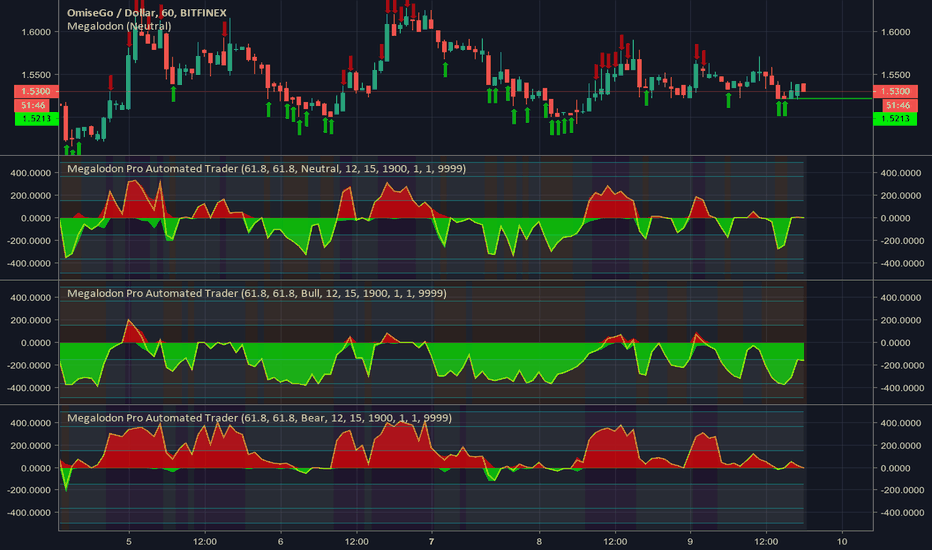The height and width of the screenshot is (550, 932).
Task: Select the Megalodon Pro Automated Trader Bear legend
Action: (259, 418)
